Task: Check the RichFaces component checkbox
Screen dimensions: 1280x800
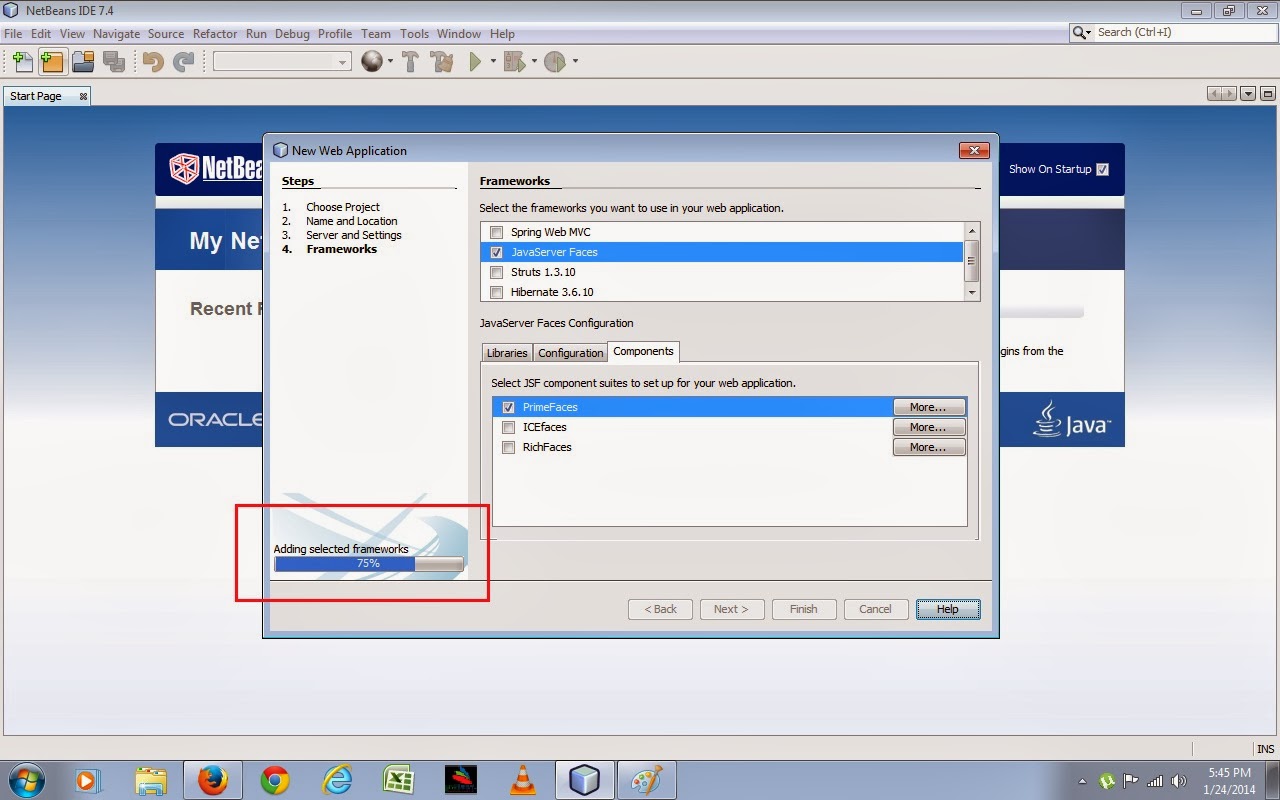Action: tap(508, 447)
